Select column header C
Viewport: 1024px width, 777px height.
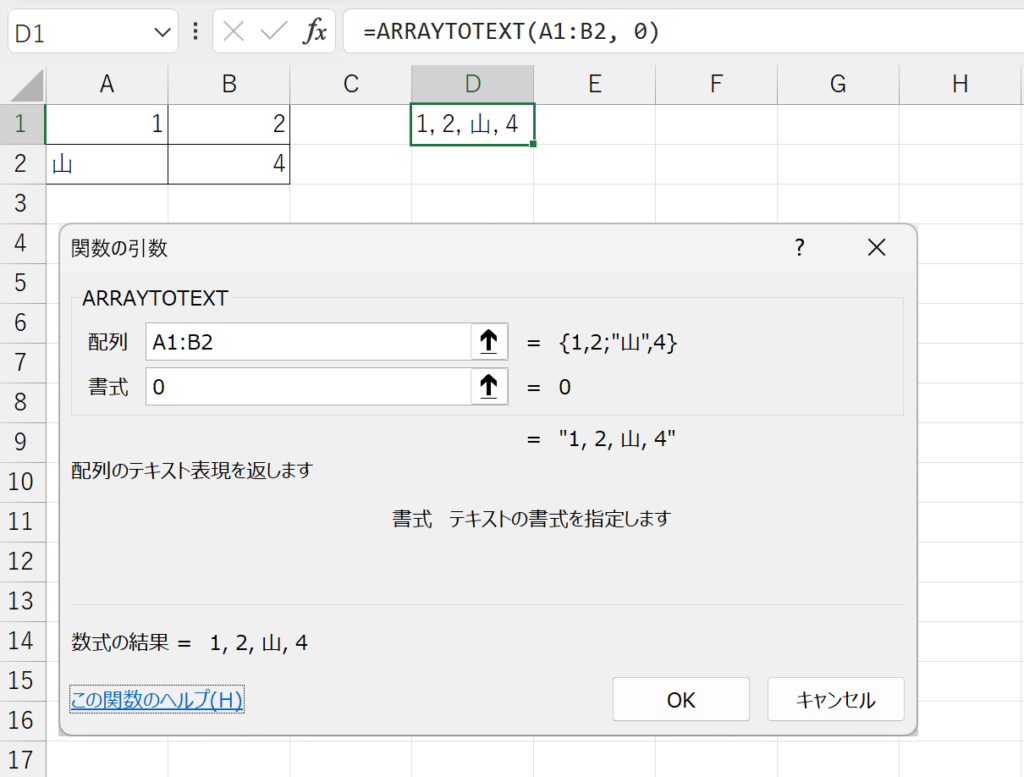350,84
